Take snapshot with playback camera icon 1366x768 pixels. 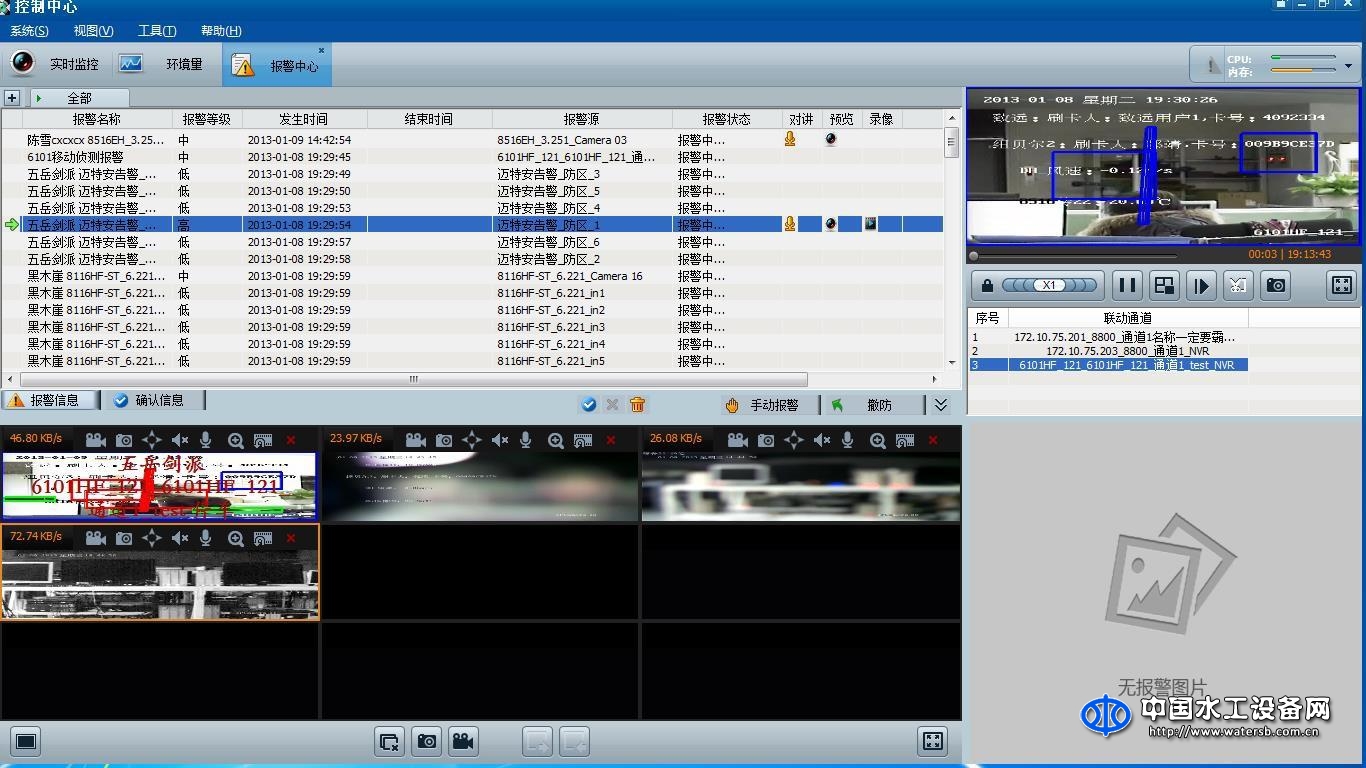(x=1276, y=286)
